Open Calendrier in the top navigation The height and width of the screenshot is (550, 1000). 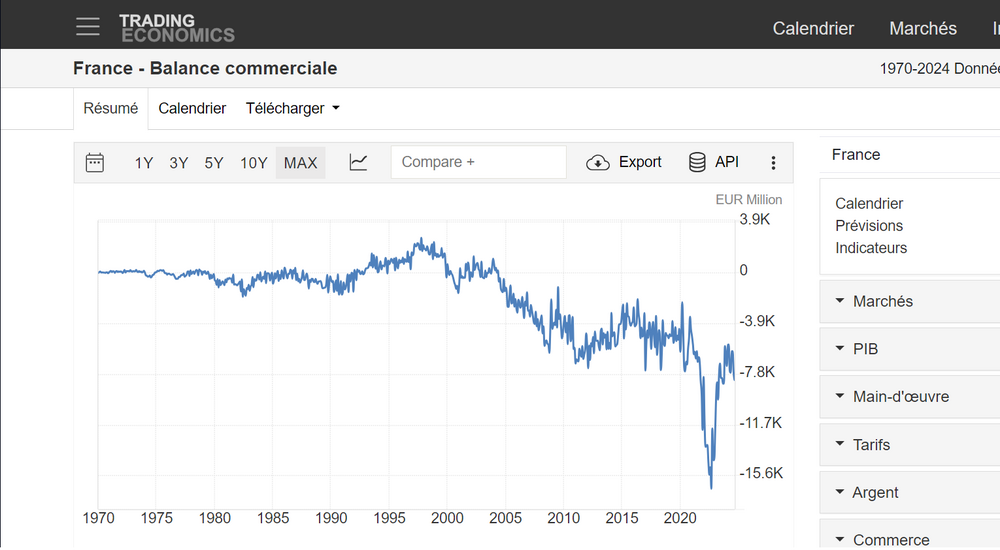point(813,29)
